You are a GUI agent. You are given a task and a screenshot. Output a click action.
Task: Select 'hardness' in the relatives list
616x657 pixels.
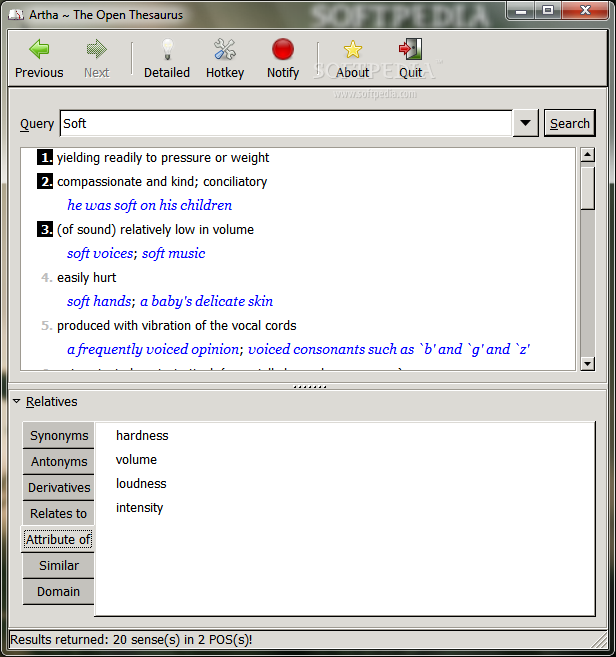(x=142, y=436)
